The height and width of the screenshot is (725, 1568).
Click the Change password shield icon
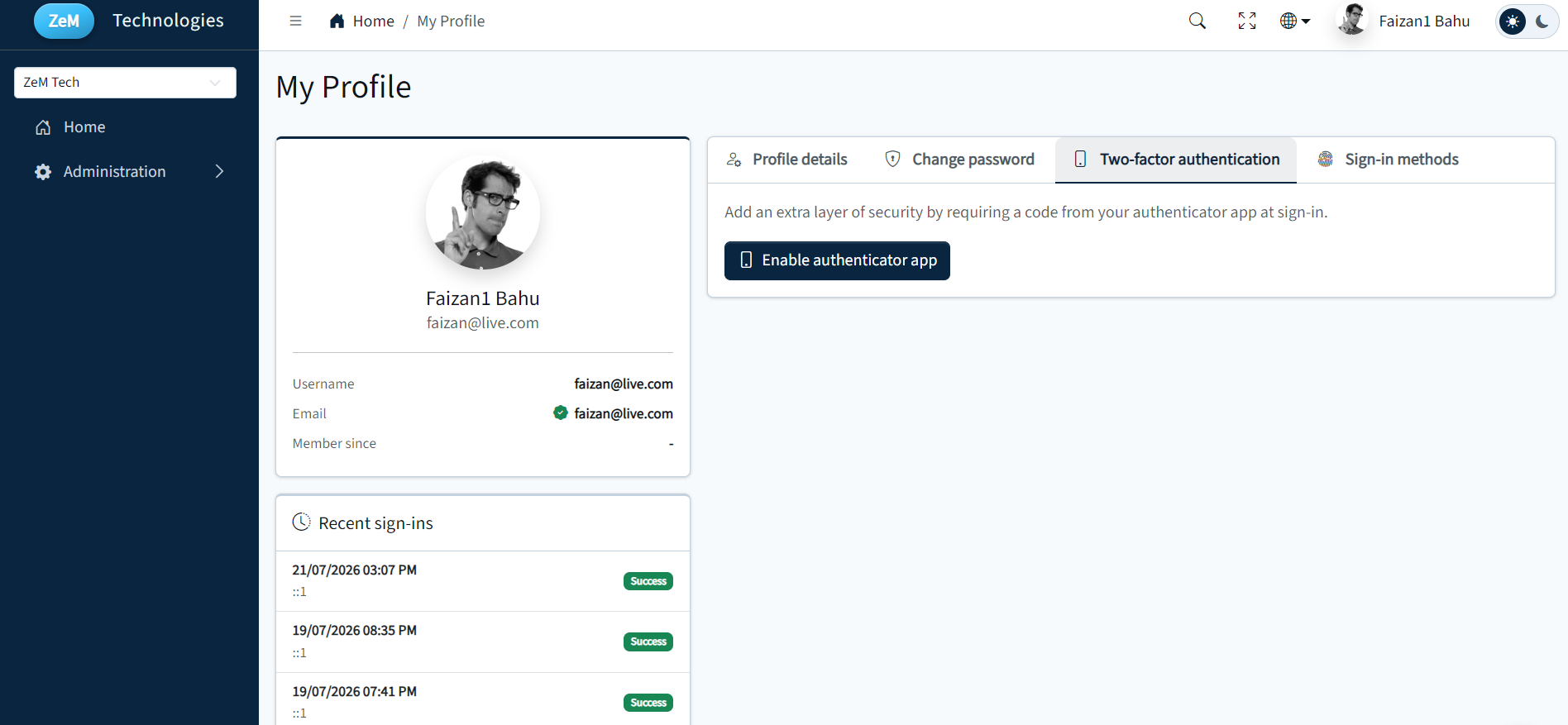click(892, 159)
